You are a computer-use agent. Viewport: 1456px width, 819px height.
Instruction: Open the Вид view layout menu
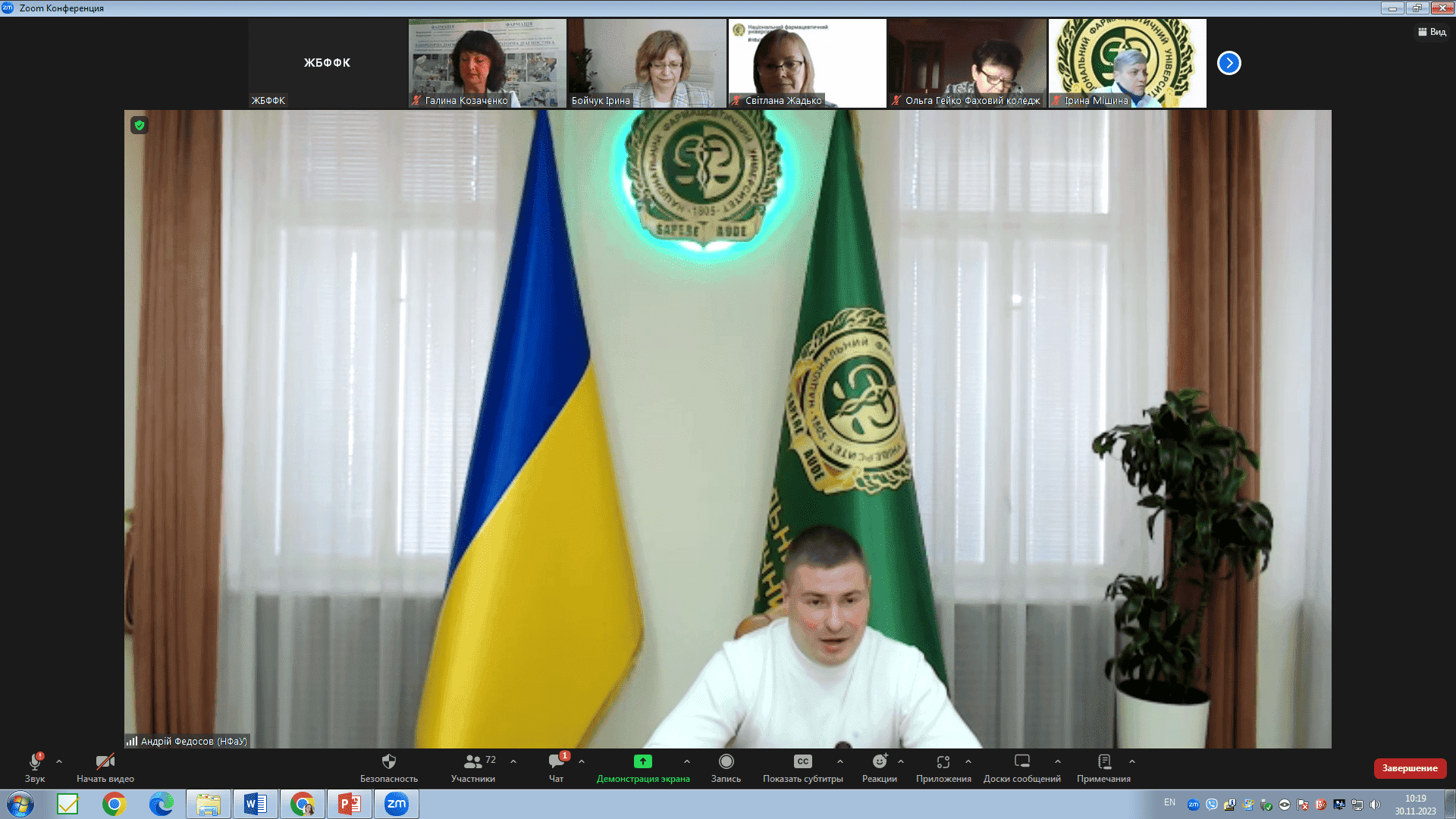coord(1432,32)
